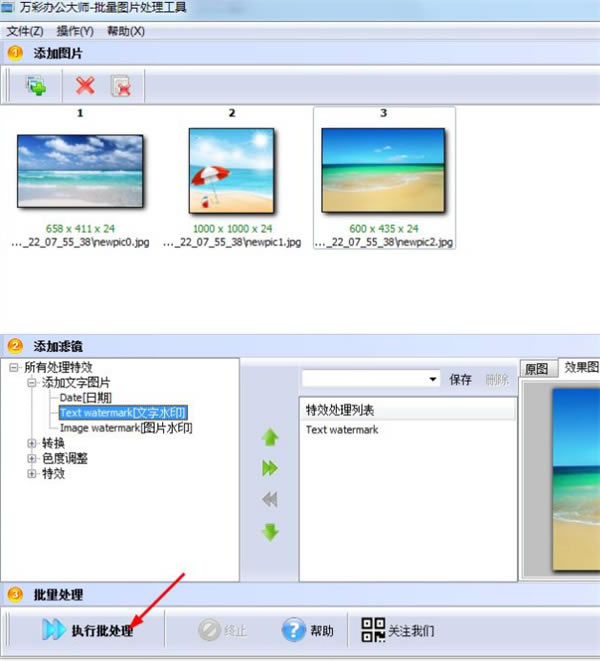Select the beach umbrella newpic1.jpg thumbnail

click(x=231, y=171)
